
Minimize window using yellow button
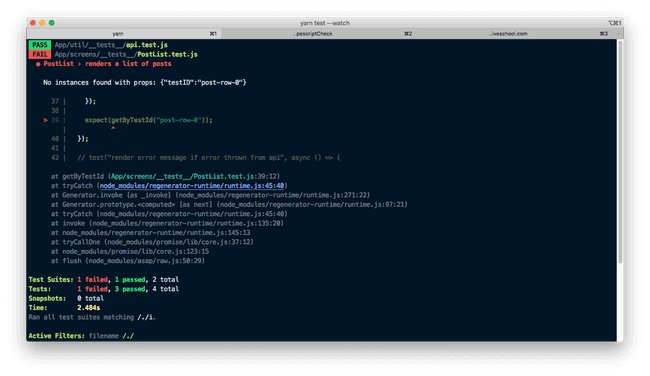[42, 23]
